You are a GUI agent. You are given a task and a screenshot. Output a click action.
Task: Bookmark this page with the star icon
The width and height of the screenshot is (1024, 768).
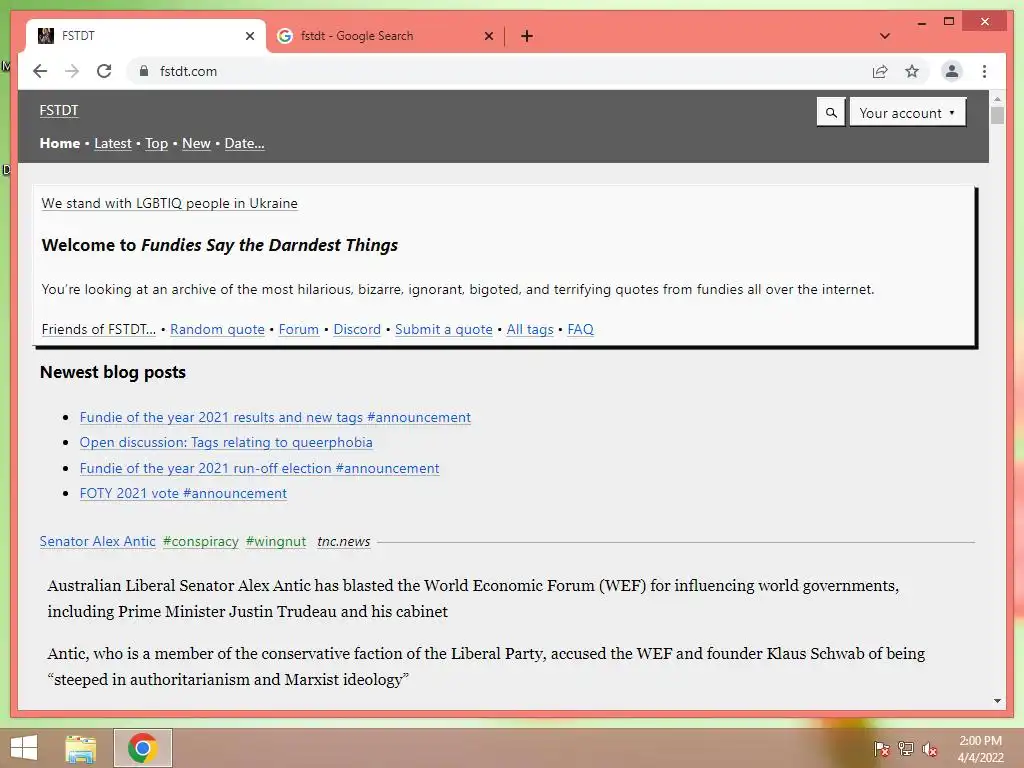912,71
